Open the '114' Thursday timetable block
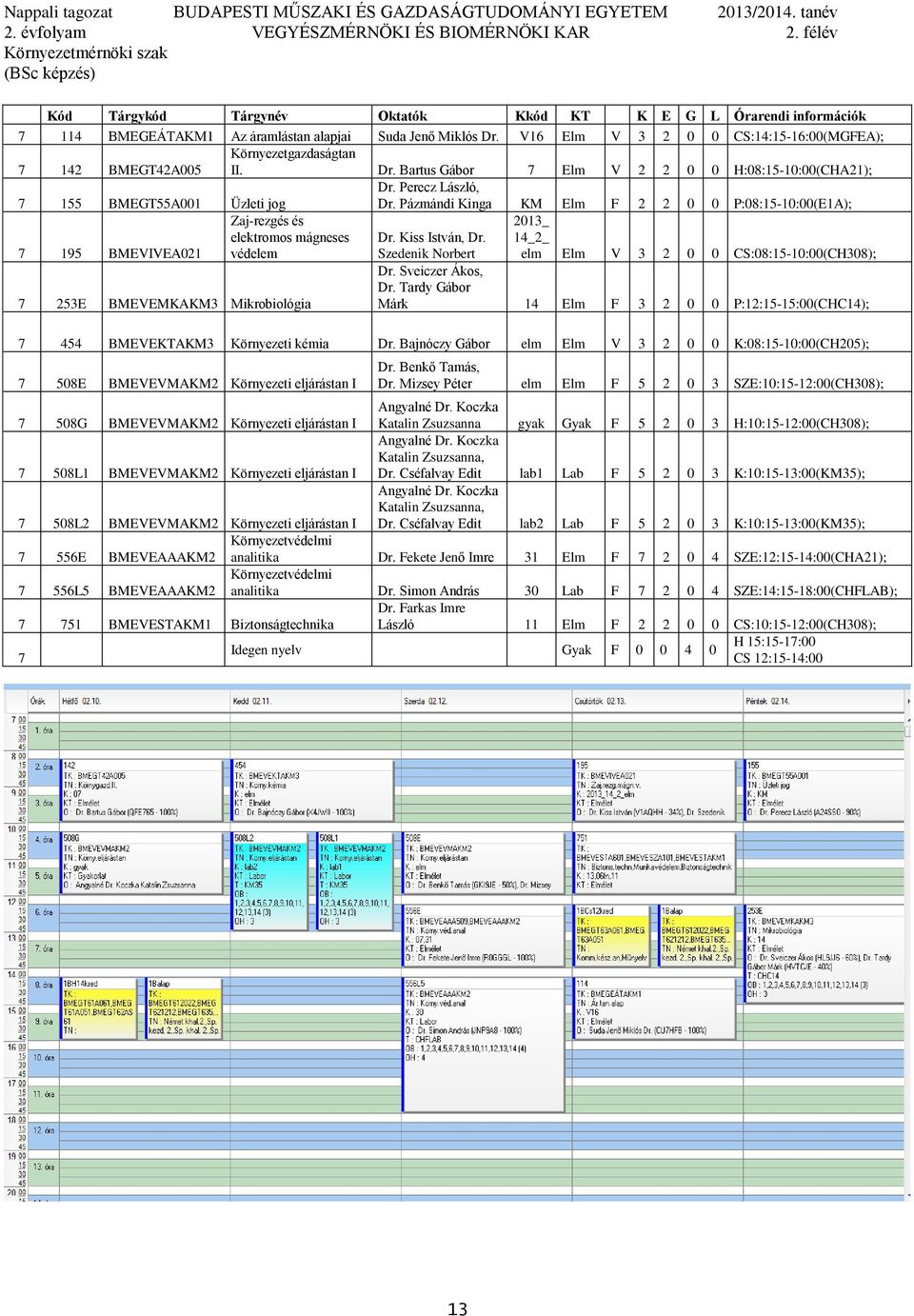The width and height of the screenshot is (914, 1316). (653, 1008)
